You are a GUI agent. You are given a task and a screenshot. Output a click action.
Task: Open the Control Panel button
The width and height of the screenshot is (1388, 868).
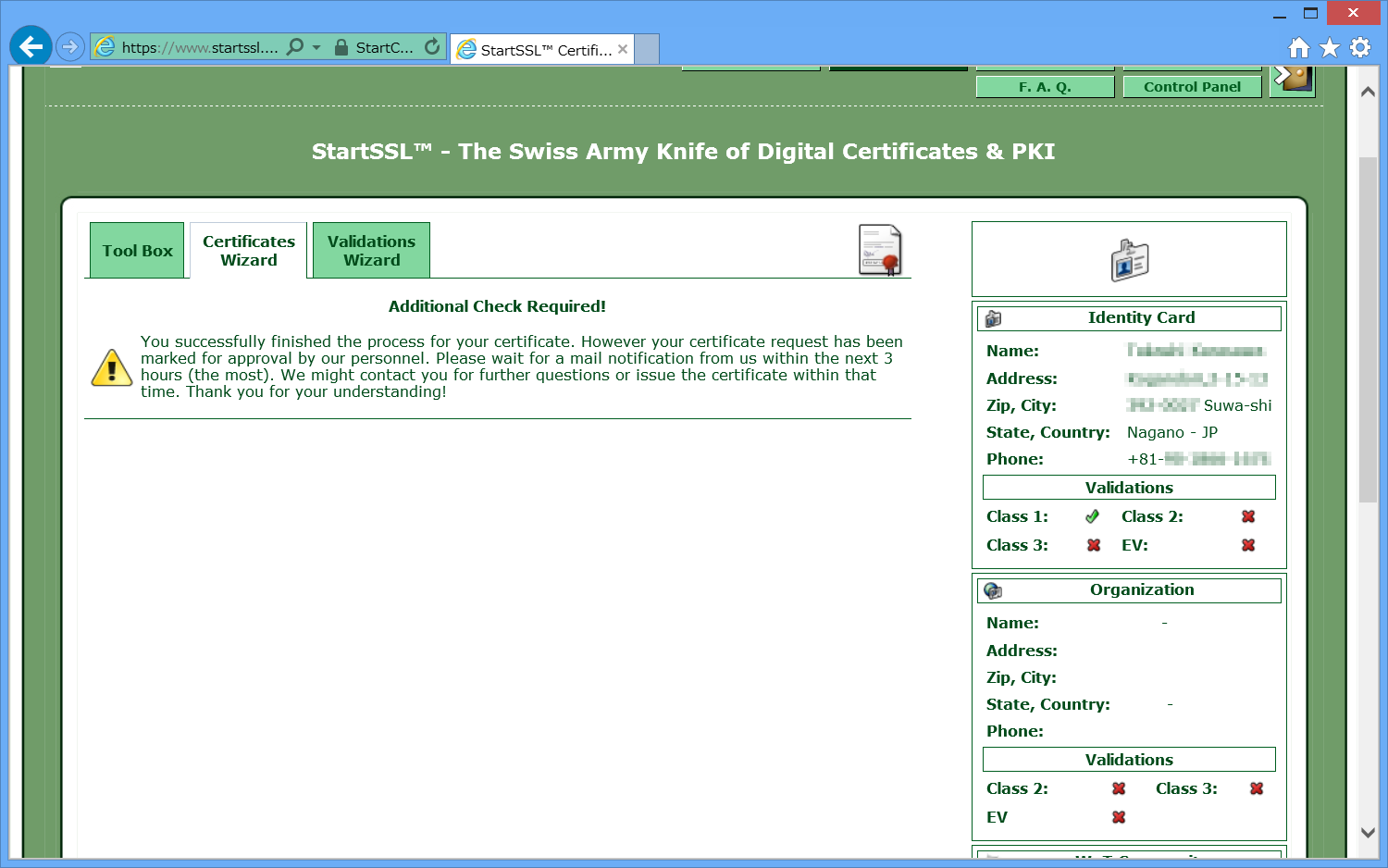[1192, 87]
